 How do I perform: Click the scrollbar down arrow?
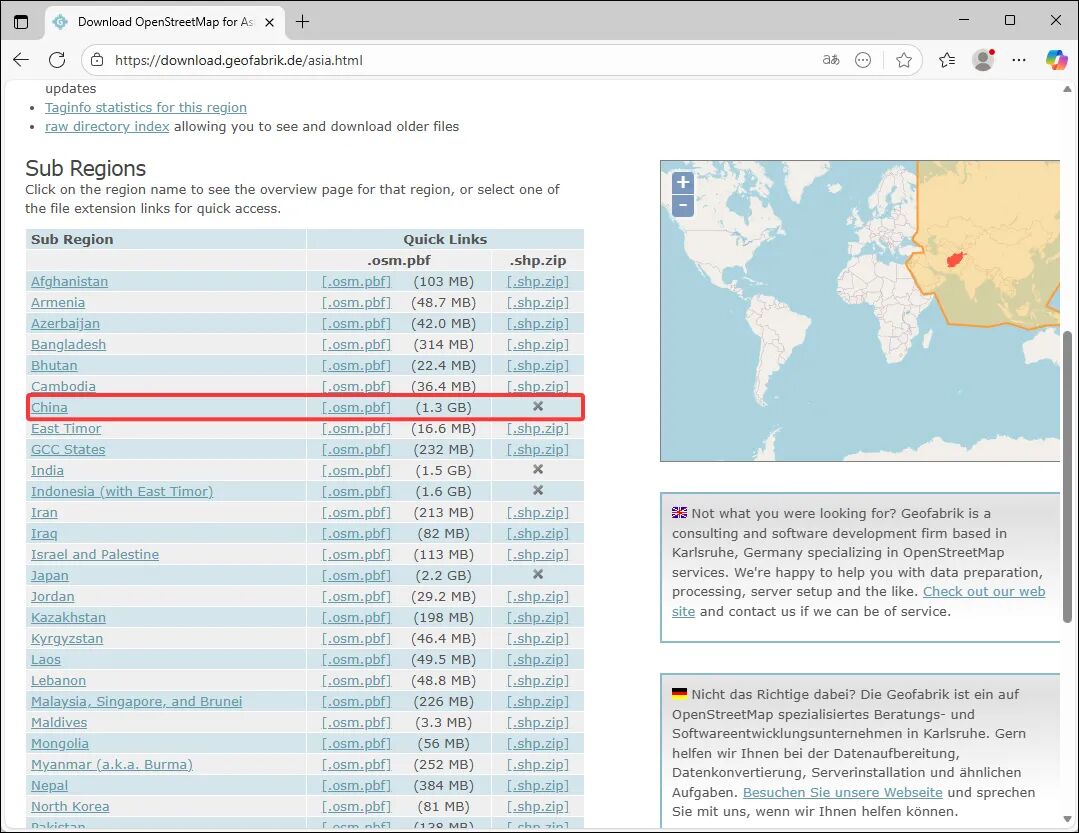point(1067,819)
